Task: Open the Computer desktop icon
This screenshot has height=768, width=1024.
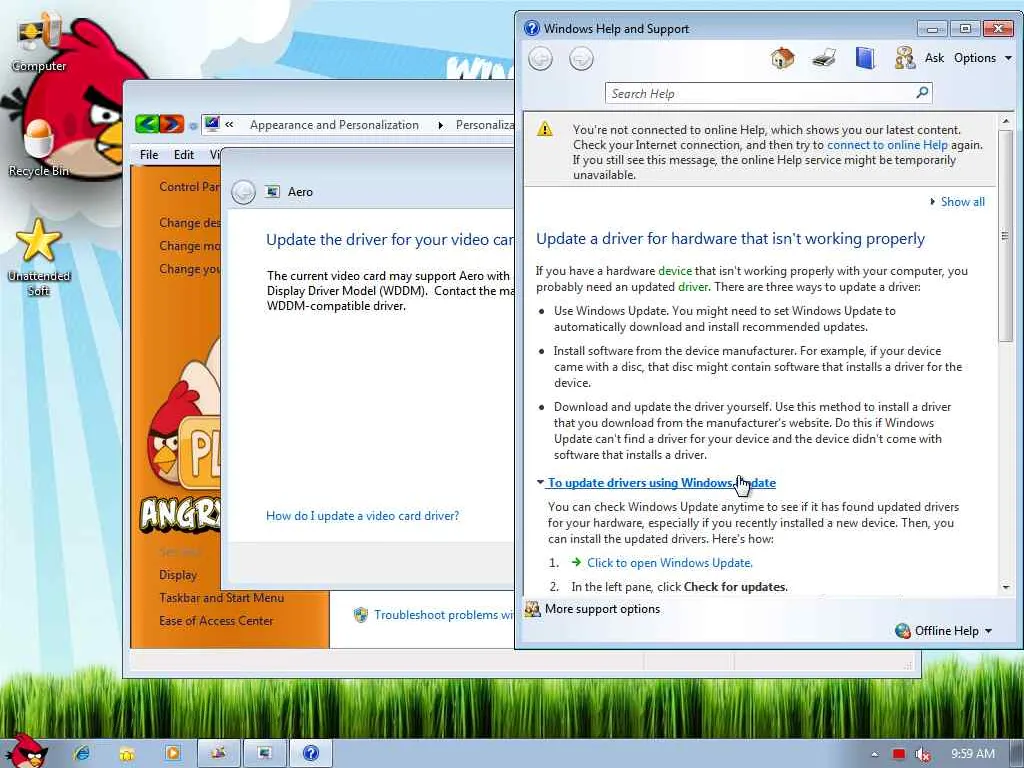Action: 39,42
